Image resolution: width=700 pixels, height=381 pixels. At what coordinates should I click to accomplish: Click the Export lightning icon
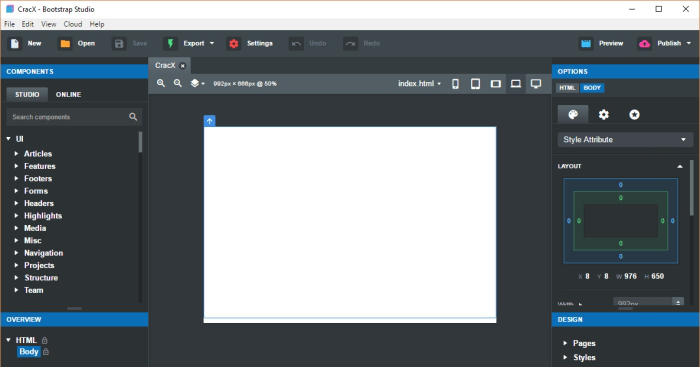tap(170, 43)
